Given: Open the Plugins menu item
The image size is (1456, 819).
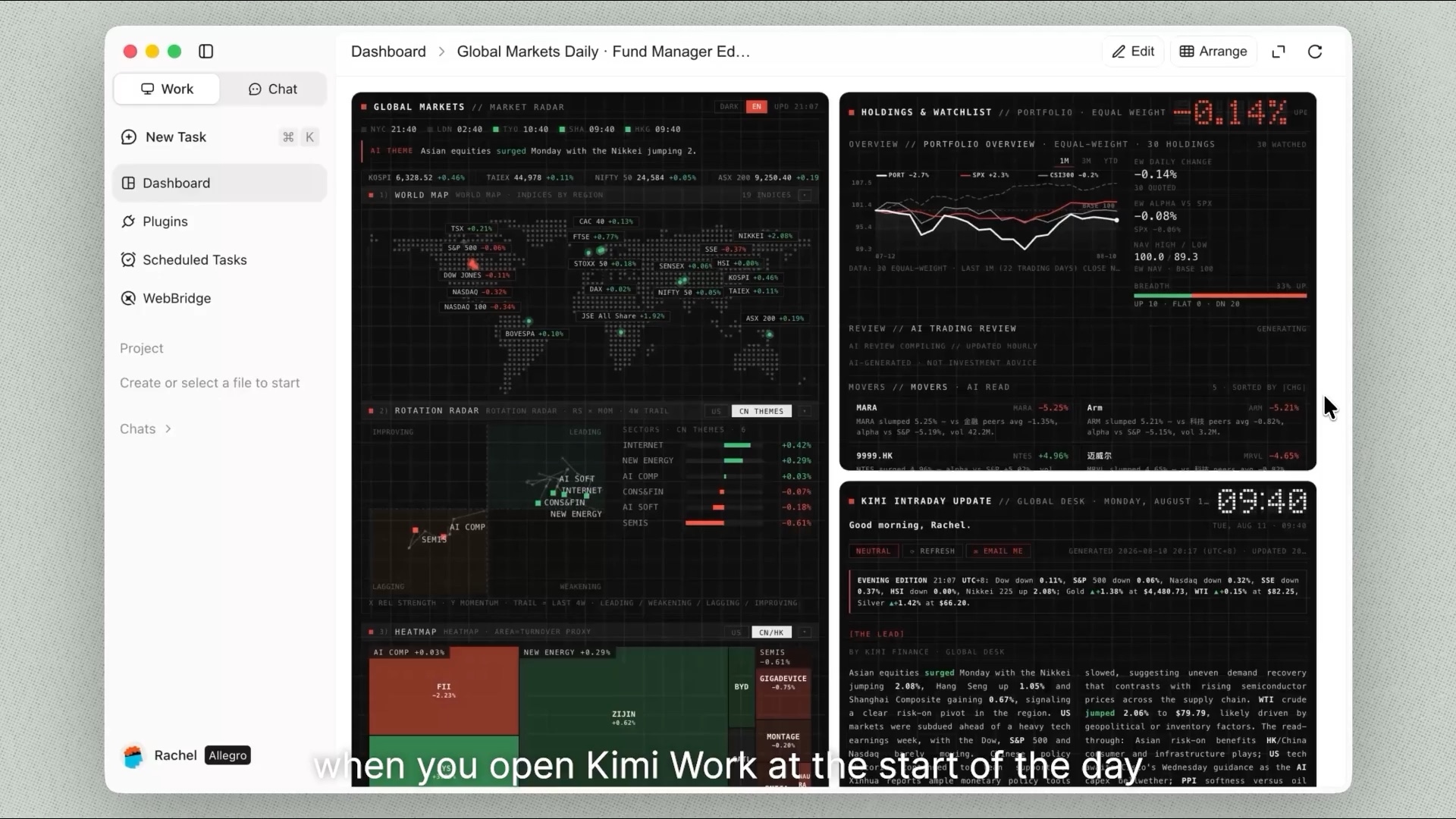Looking at the screenshot, I should (220, 221).
